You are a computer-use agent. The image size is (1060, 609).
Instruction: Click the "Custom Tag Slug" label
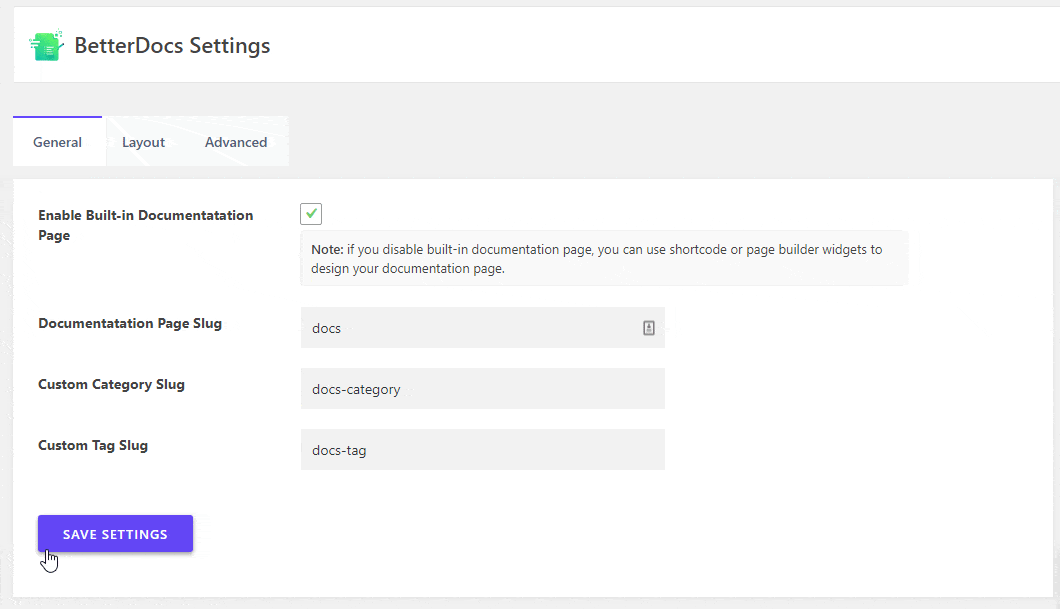point(93,444)
